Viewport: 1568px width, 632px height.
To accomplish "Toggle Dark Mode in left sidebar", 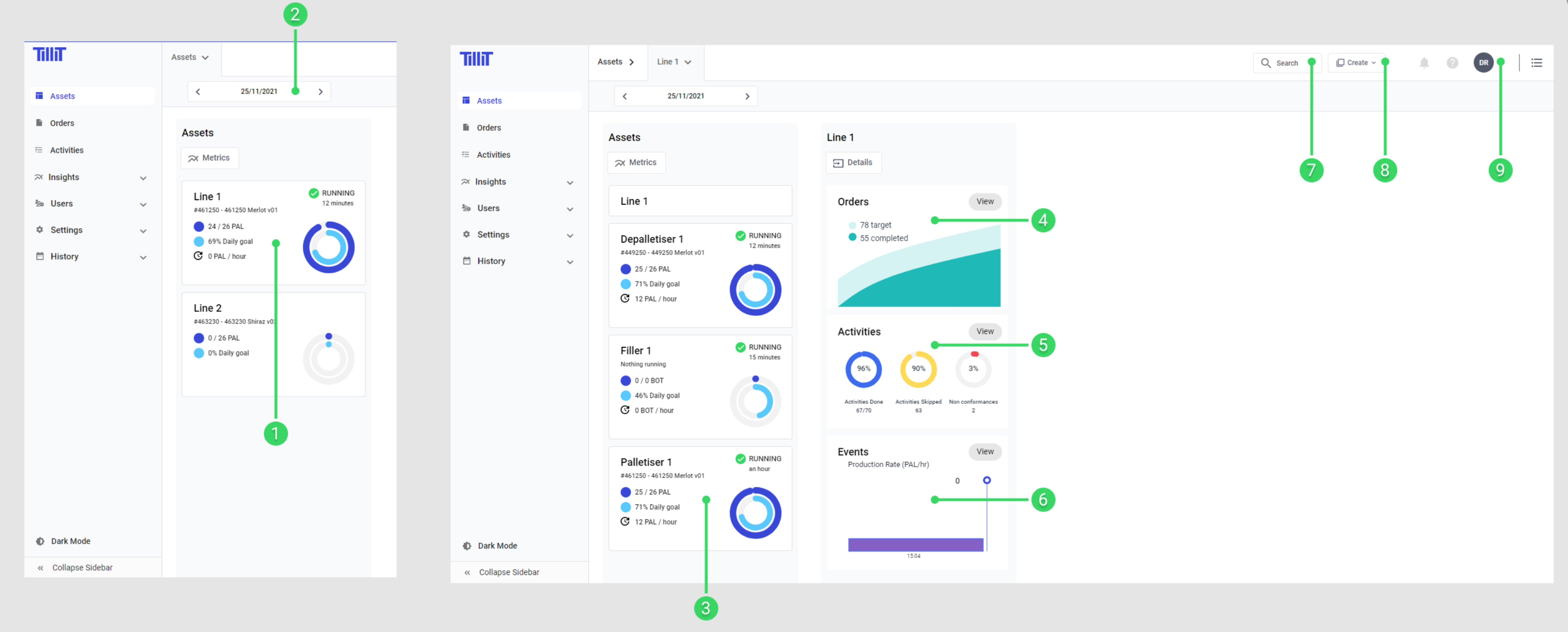I will [x=70, y=541].
